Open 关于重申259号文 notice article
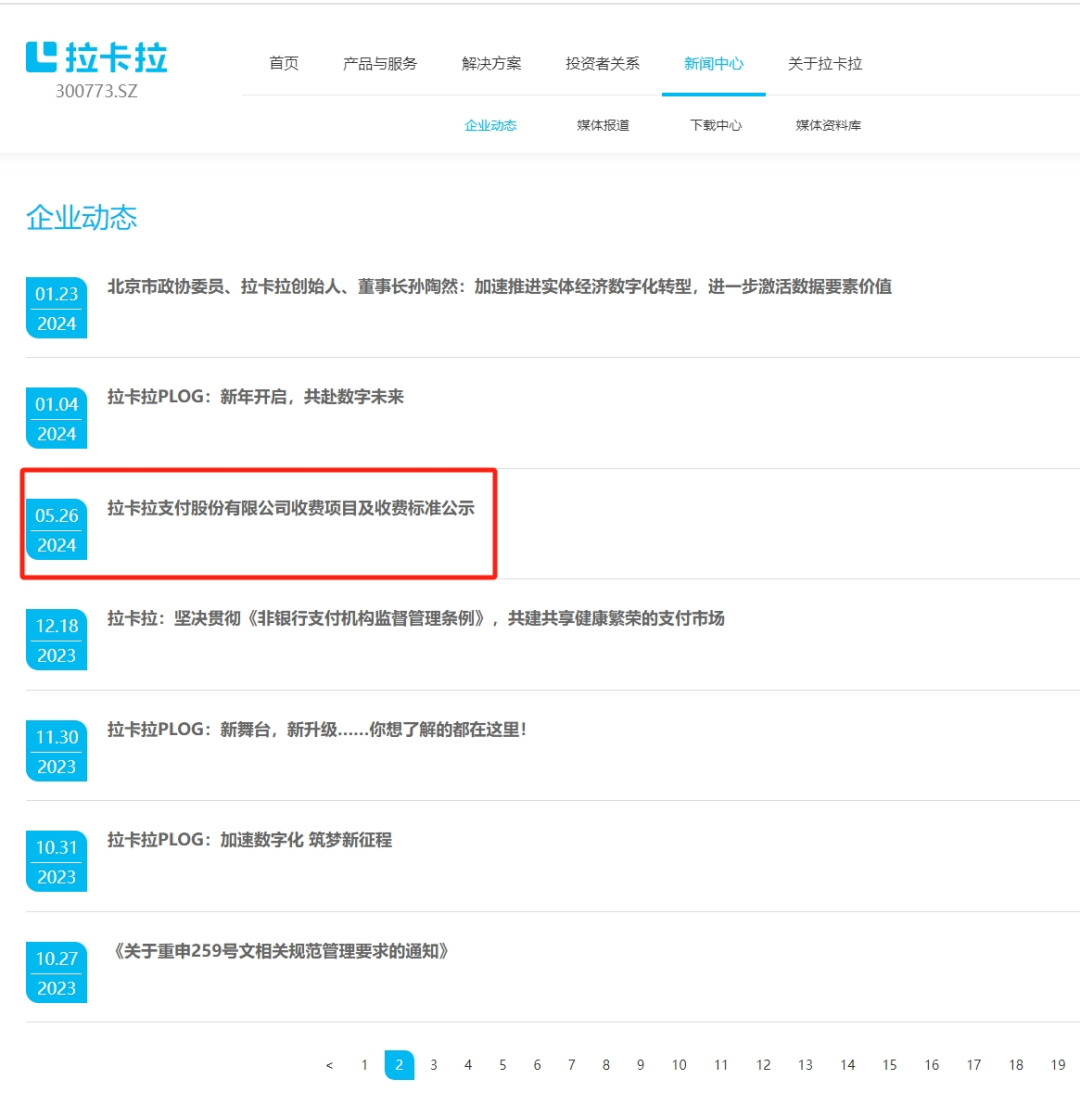 pyautogui.click(x=280, y=951)
